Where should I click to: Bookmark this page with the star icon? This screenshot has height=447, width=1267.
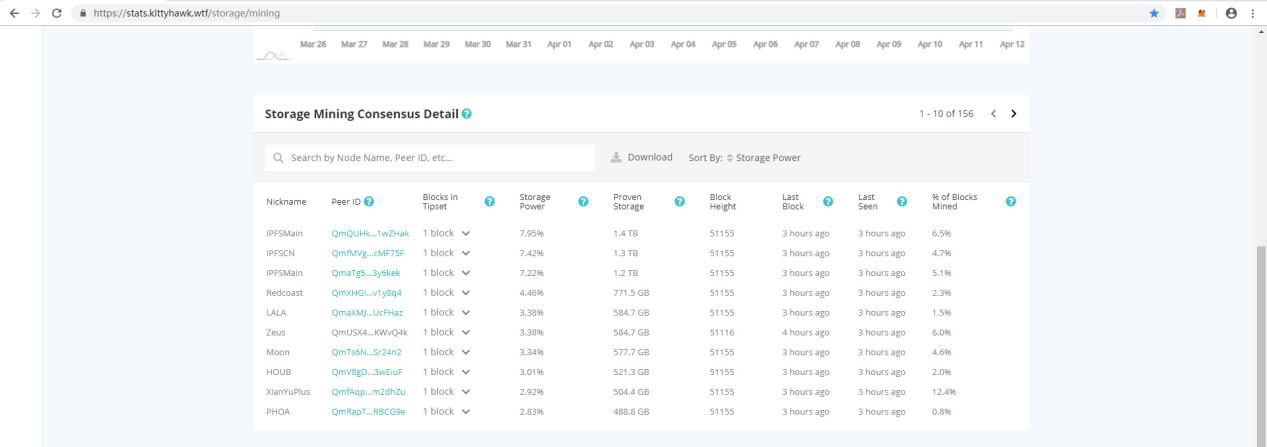(x=1155, y=13)
